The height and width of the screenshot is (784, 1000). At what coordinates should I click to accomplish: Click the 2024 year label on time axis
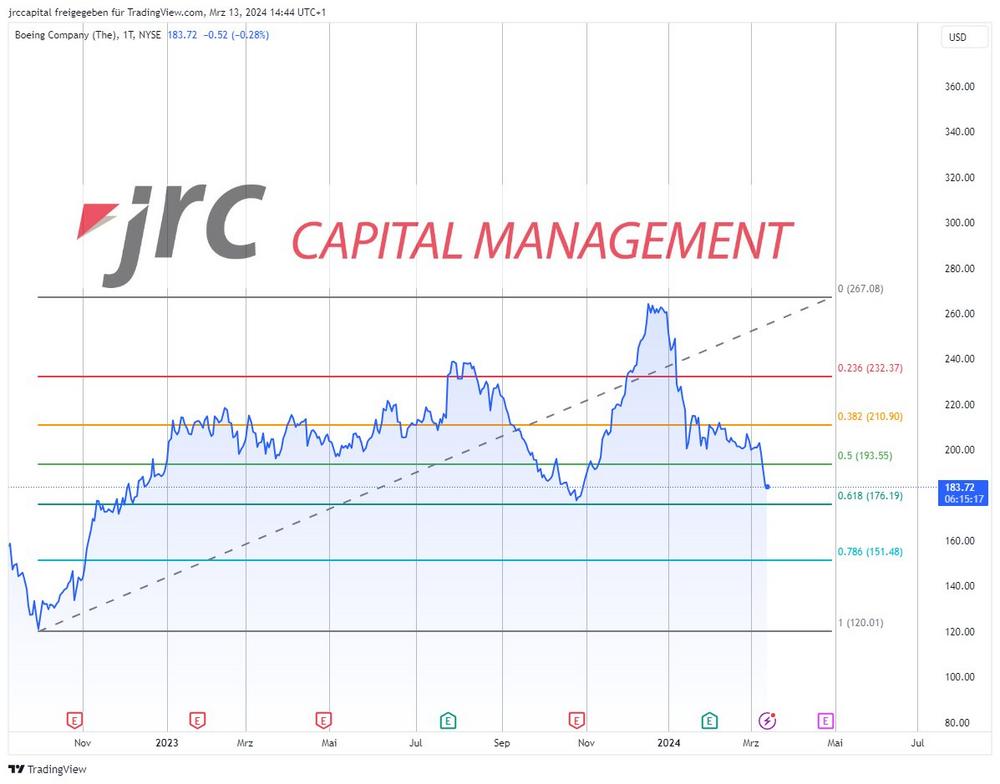[x=668, y=743]
